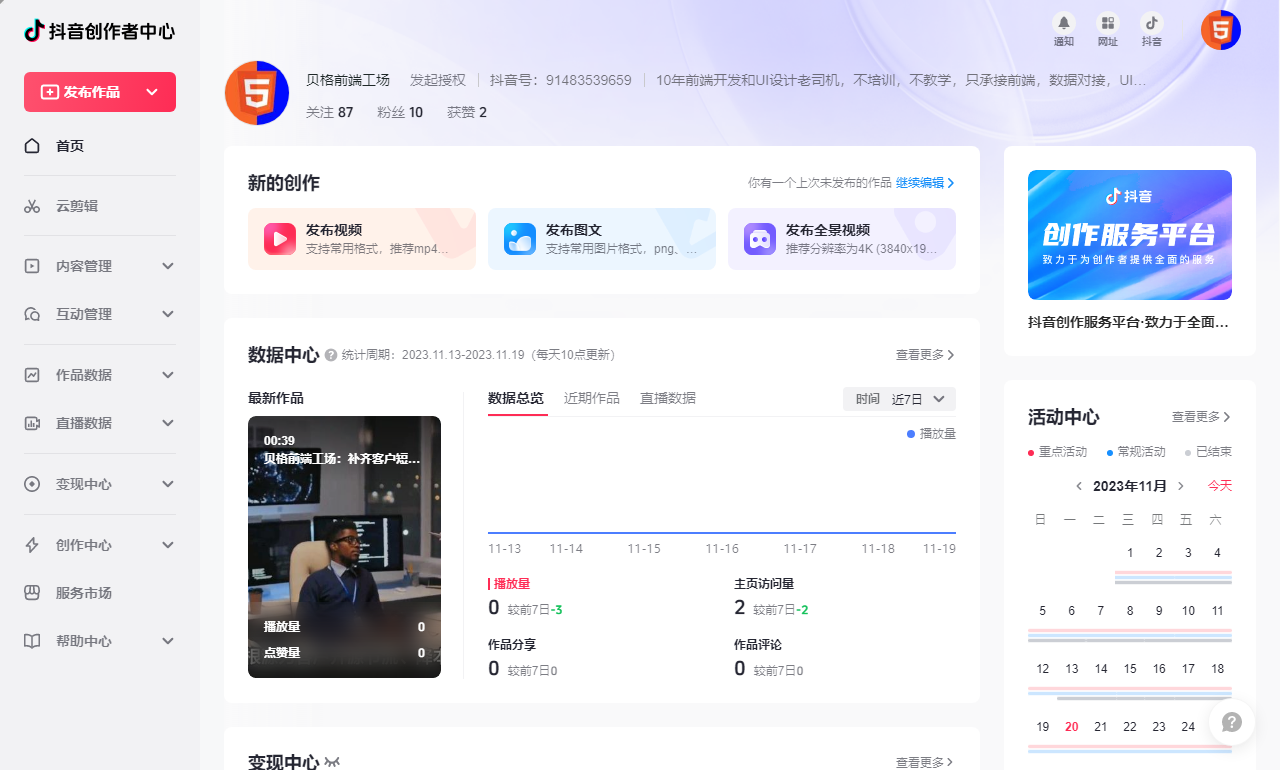The image size is (1280, 770).
Task: Click the 直播数据 bar chart icon
Action: pos(32,423)
